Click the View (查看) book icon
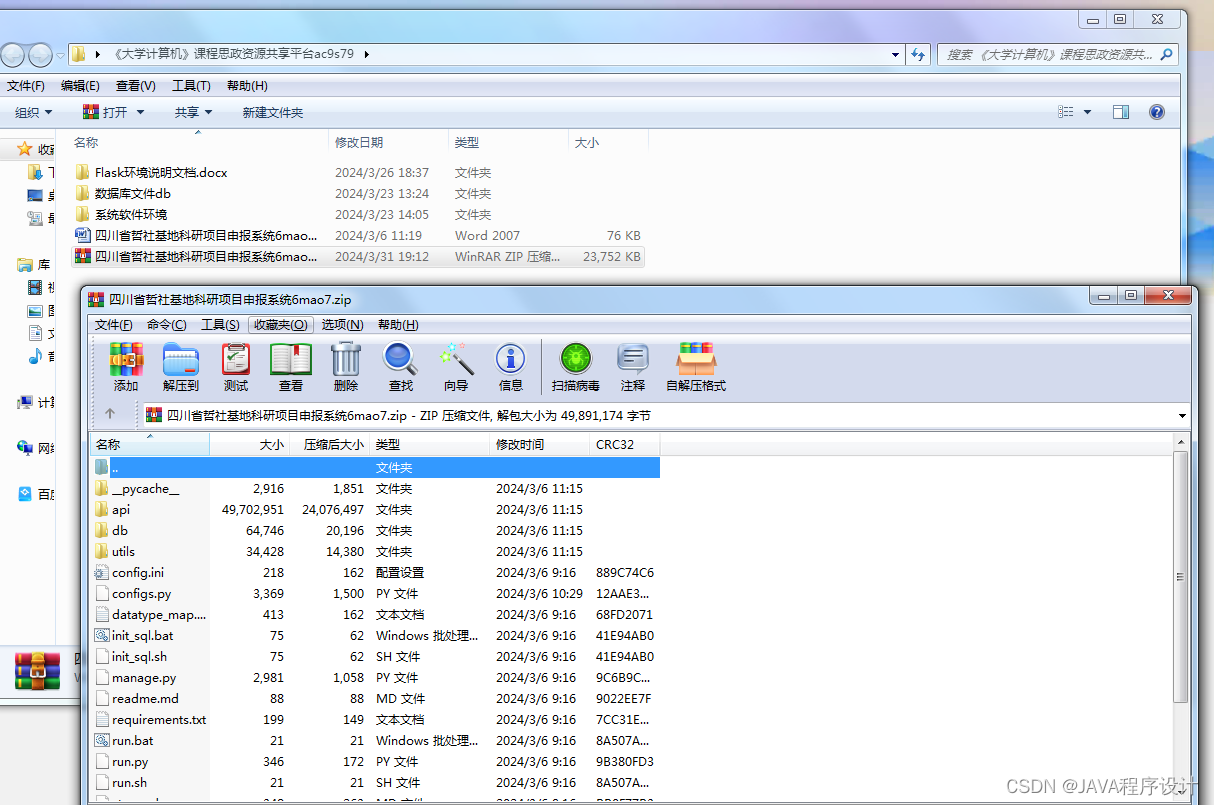This screenshot has height=805, width=1214. pos(291,367)
